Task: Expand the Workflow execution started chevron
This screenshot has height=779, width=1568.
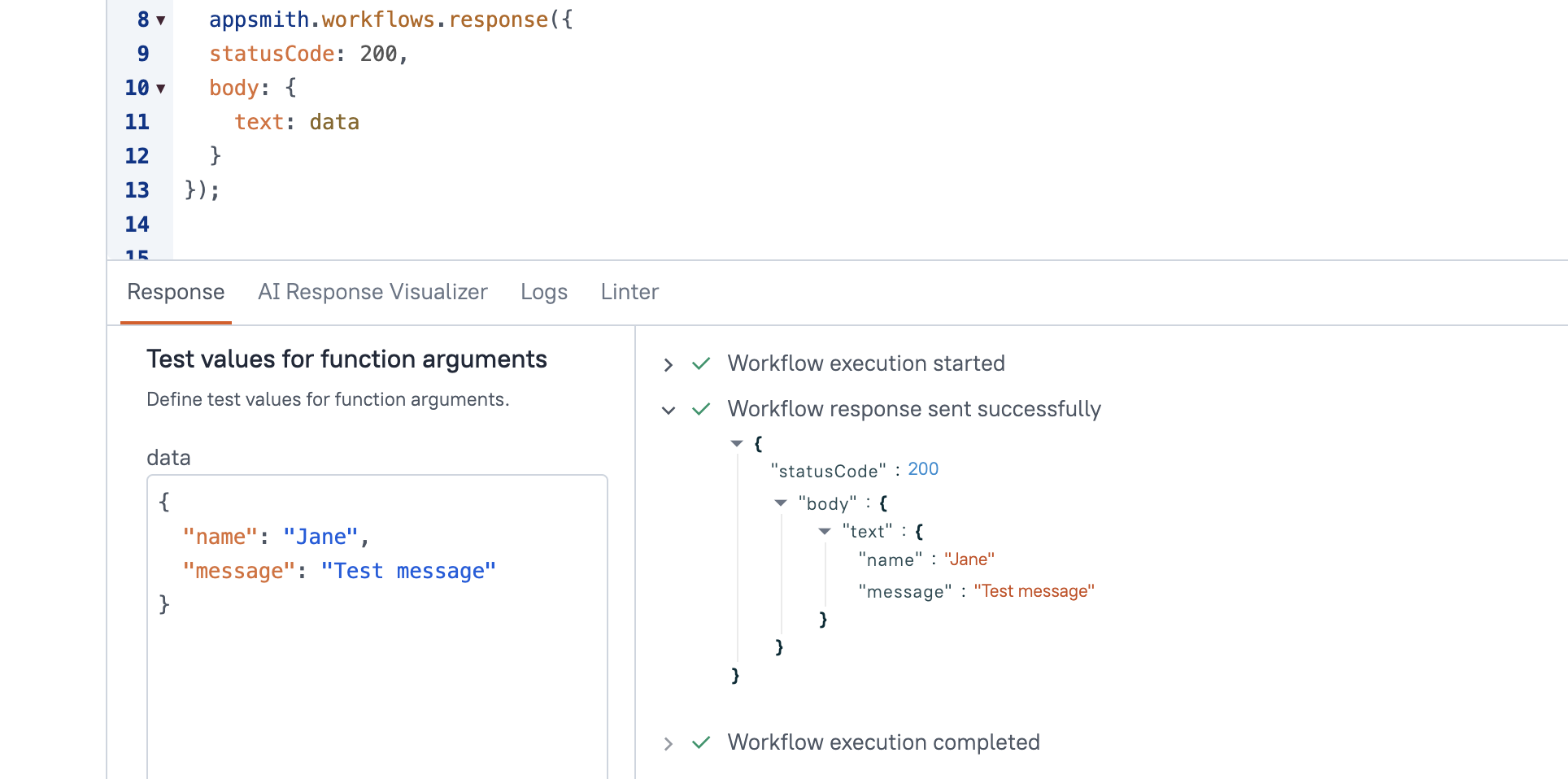Action: click(668, 365)
